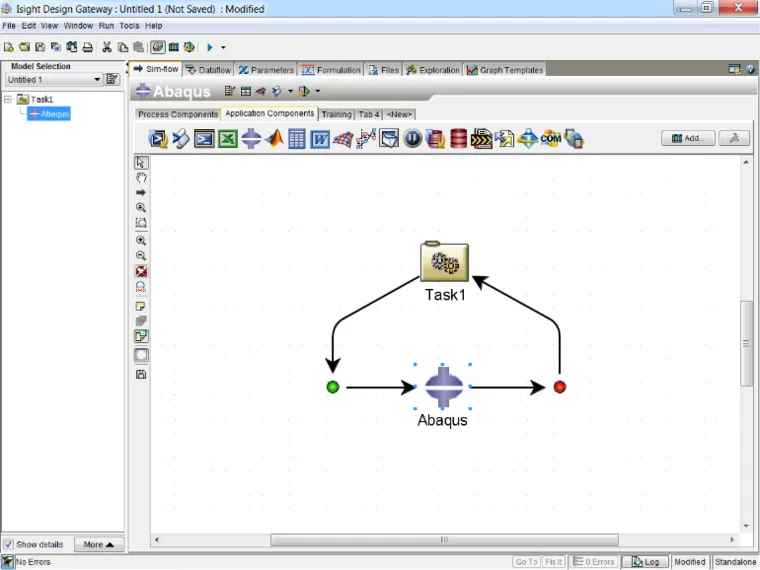Viewport: 760px width, 570px height.
Task: Open the Training palette tab
Action: click(336, 114)
